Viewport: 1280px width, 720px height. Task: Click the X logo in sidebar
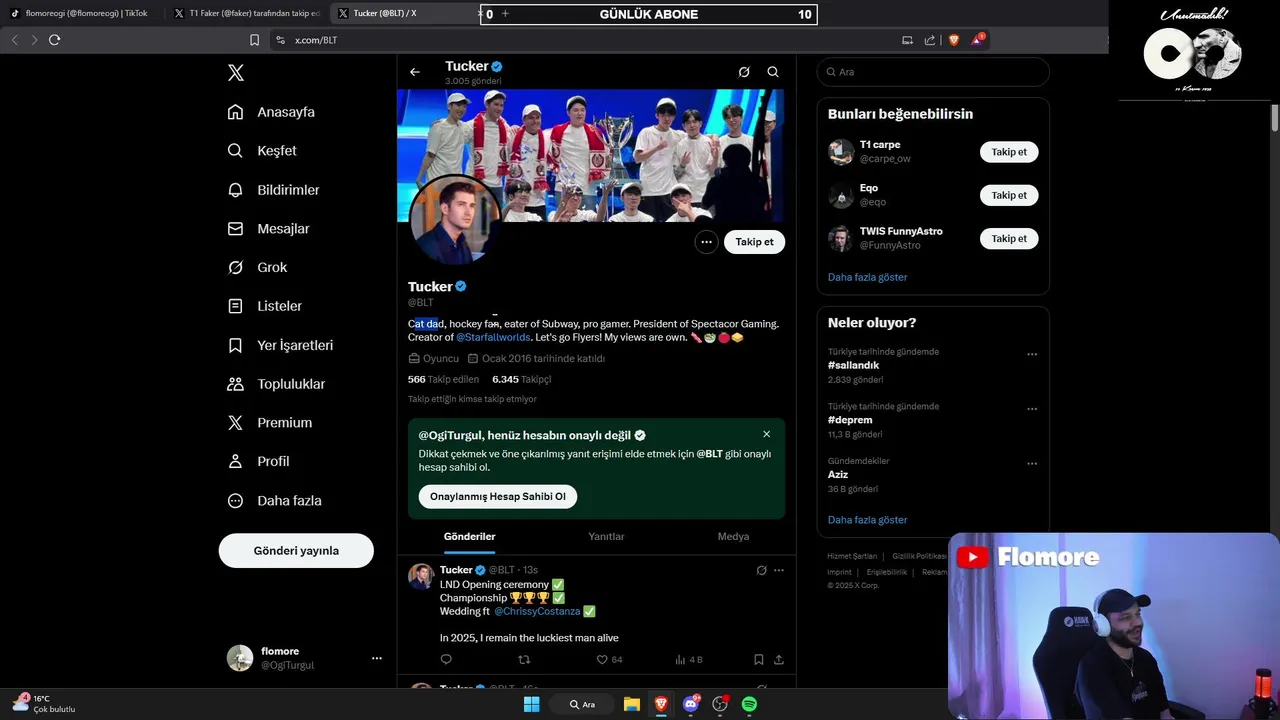(236, 73)
